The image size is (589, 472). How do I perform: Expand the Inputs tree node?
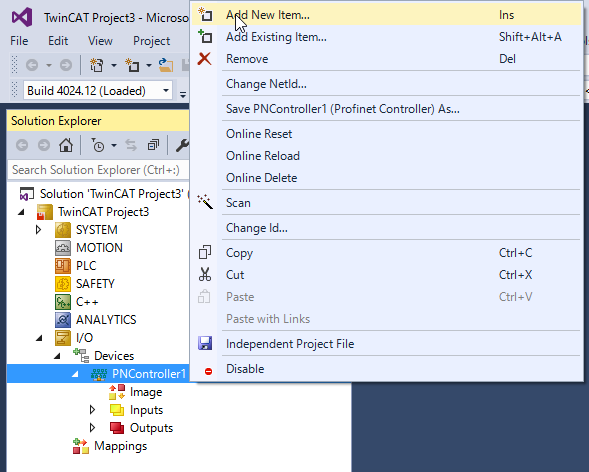tap(92, 410)
